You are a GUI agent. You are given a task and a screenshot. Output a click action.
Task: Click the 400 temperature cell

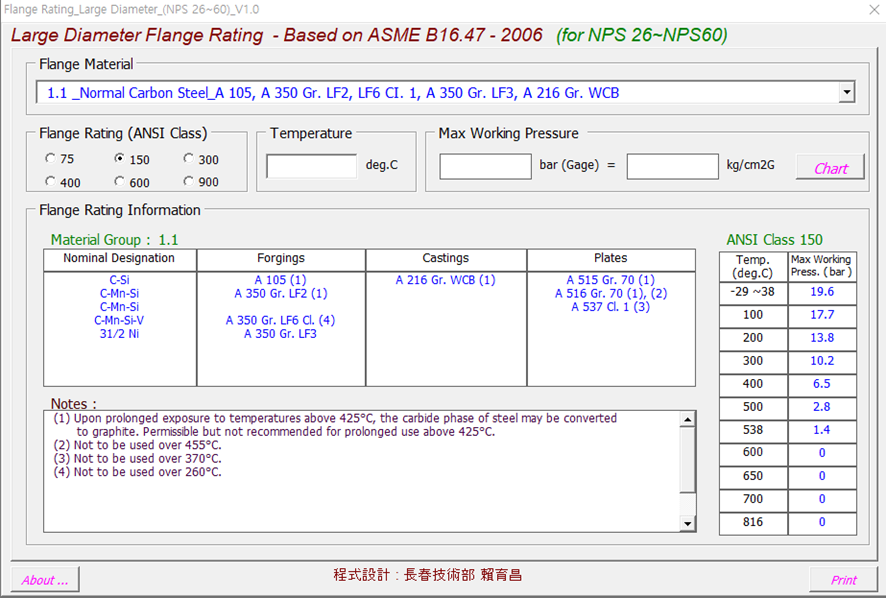pyautogui.click(x=753, y=384)
